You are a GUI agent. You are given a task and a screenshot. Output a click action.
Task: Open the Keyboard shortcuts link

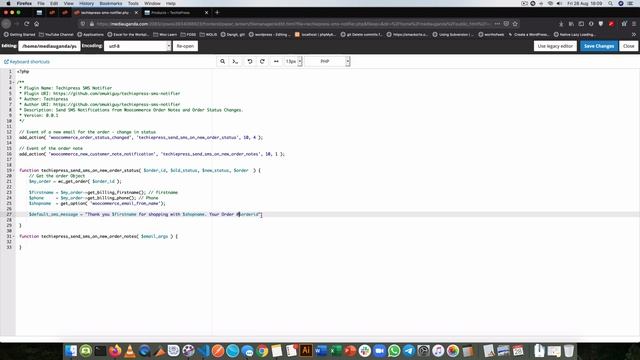coord(27,62)
